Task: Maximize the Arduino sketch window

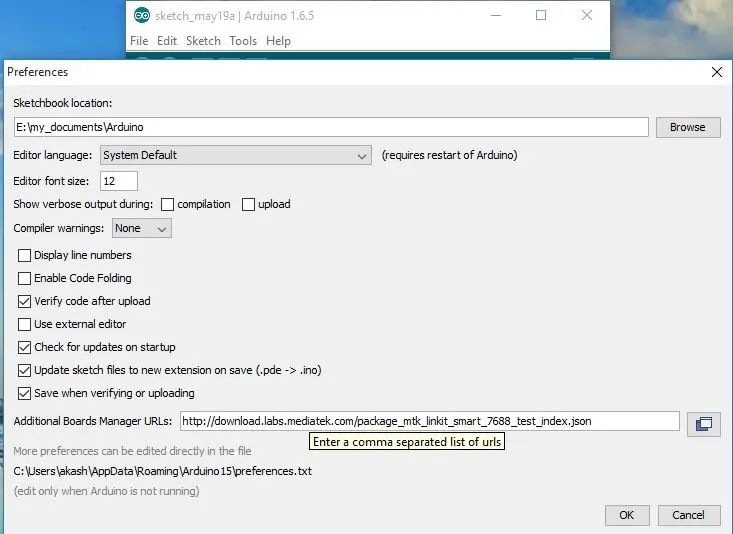Action: coord(541,15)
